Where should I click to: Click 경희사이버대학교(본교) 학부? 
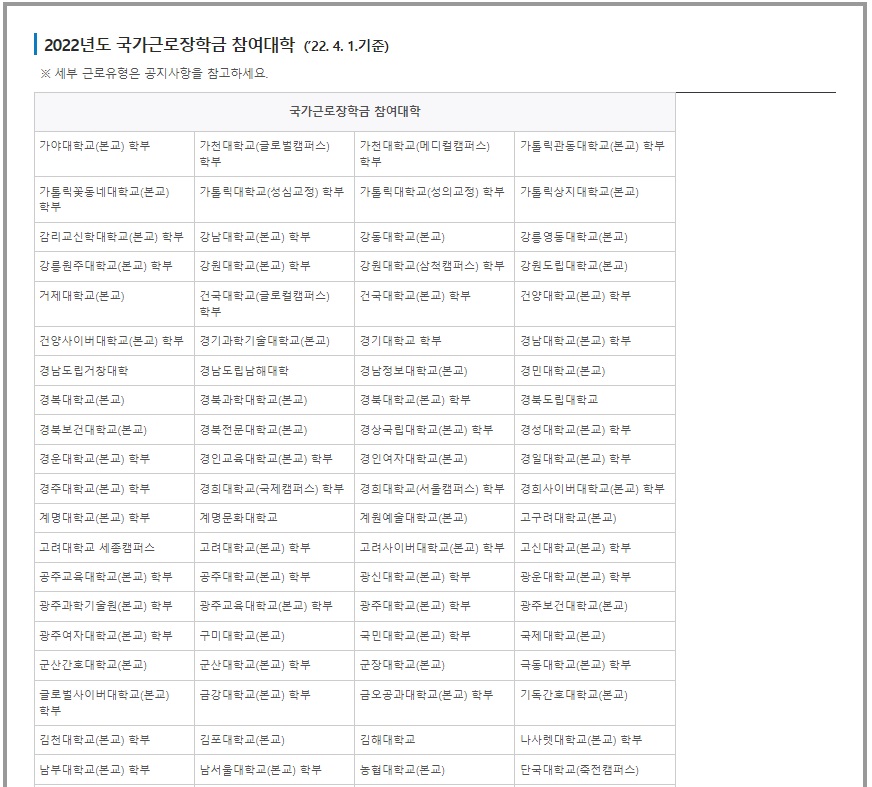click(x=592, y=489)
